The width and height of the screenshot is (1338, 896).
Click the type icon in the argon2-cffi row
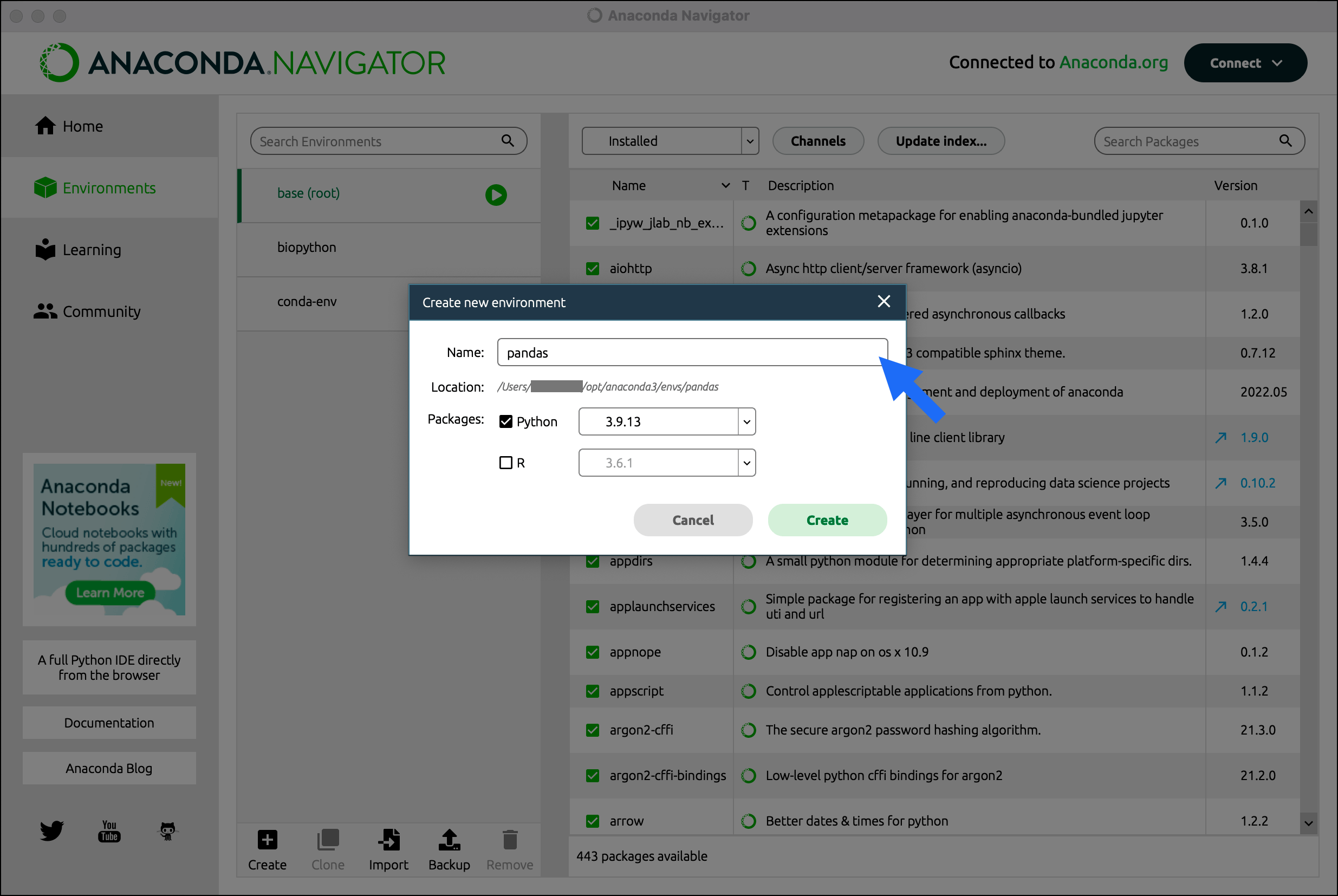coord(749,730)
